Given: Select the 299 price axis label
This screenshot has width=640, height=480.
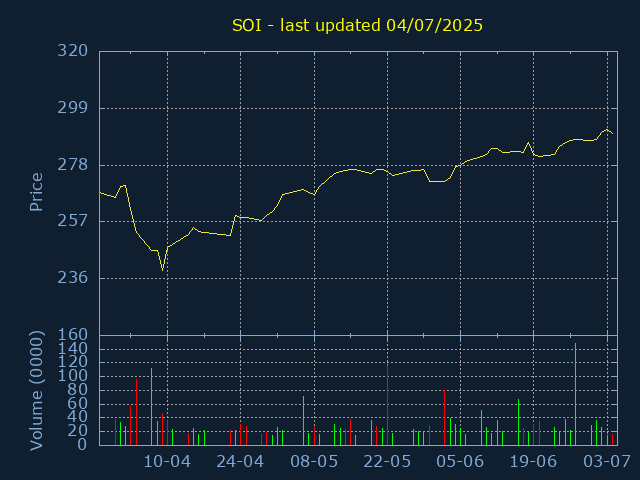Looking at the screenshot, I should pos(73,108).
